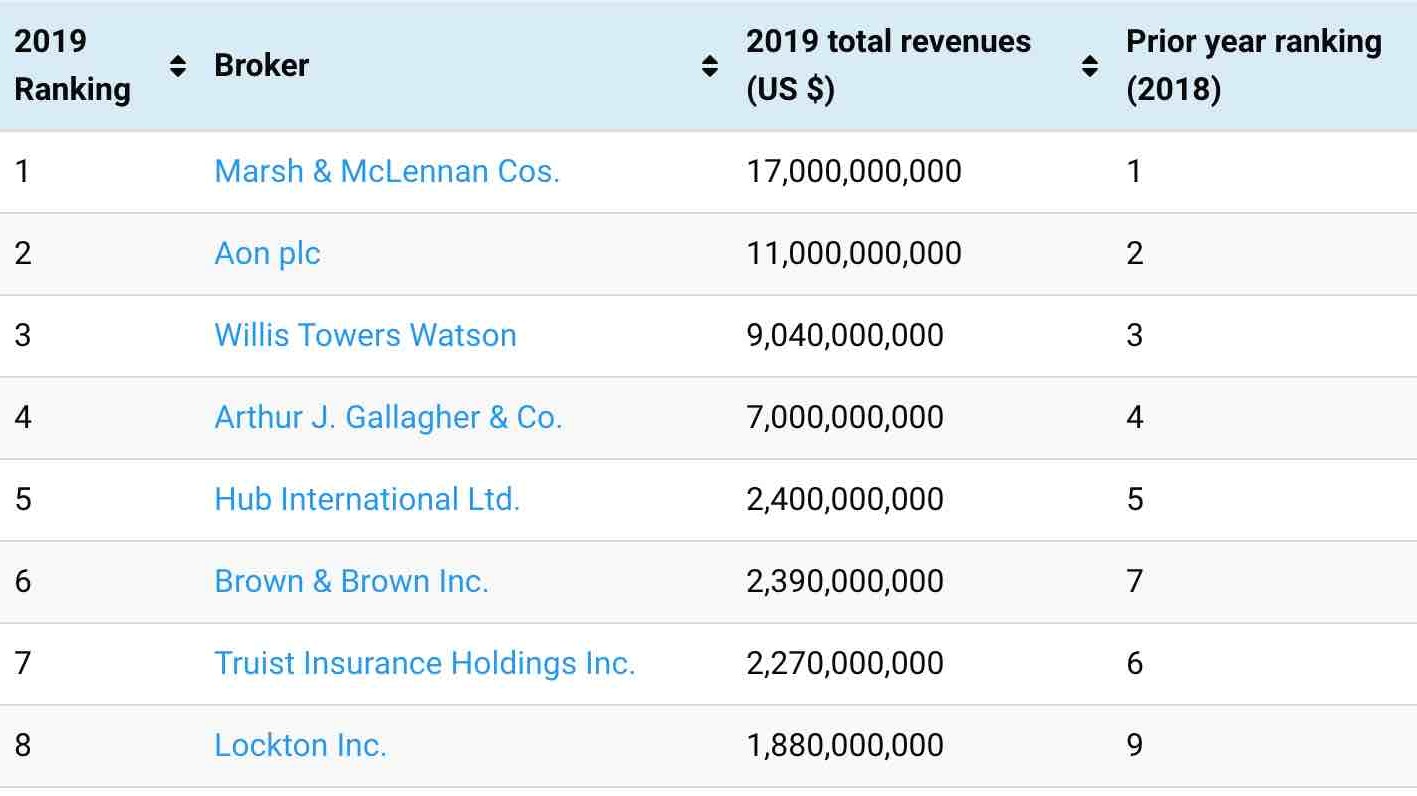
Task: Open the Hub International Ltd. link
Action: pos(367,499)
